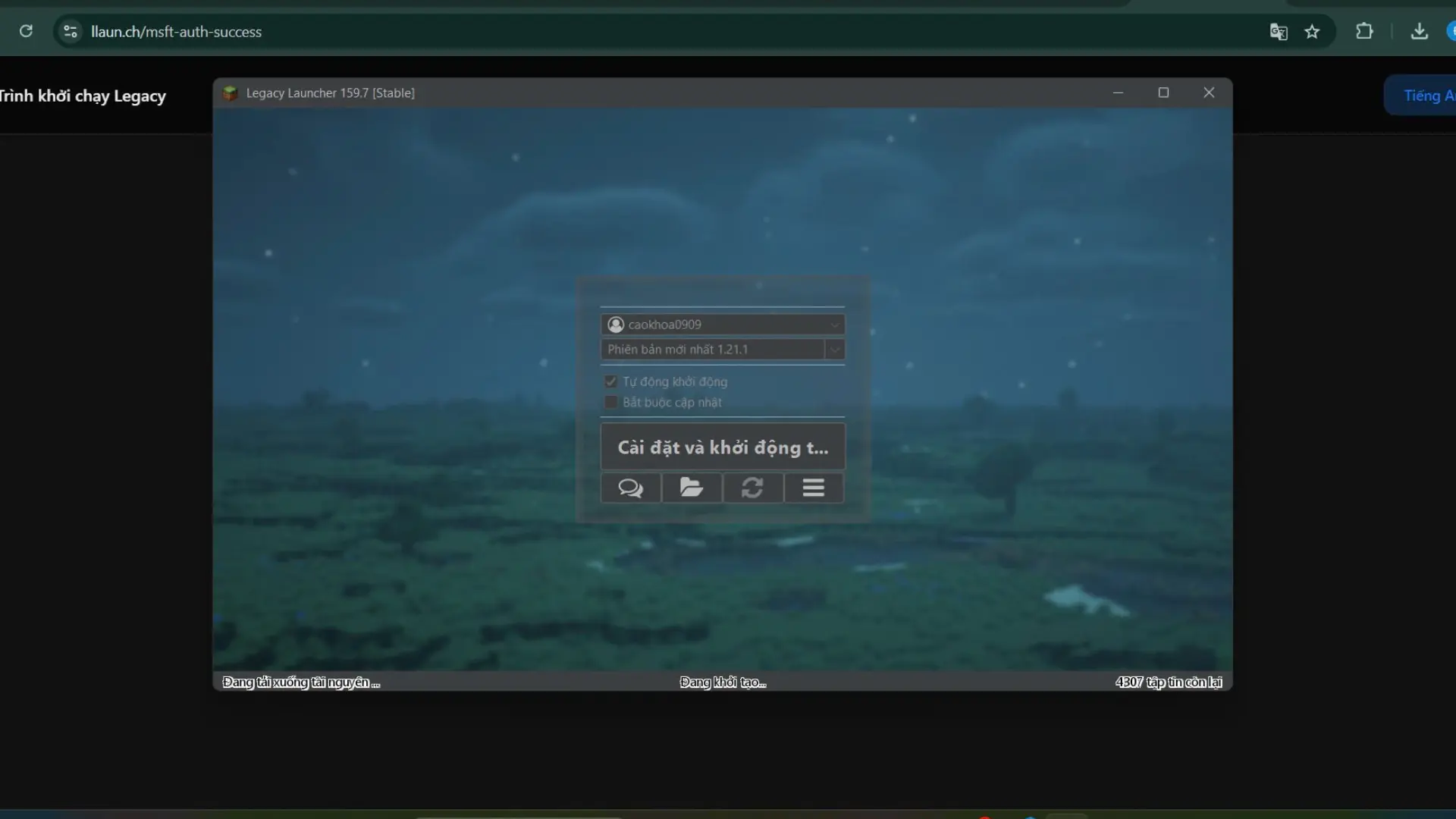Enable the Bắt buộc cập nhật checkbox
Image resolution: width=1456 pixels, height=819 pixels.
point(610,402)
